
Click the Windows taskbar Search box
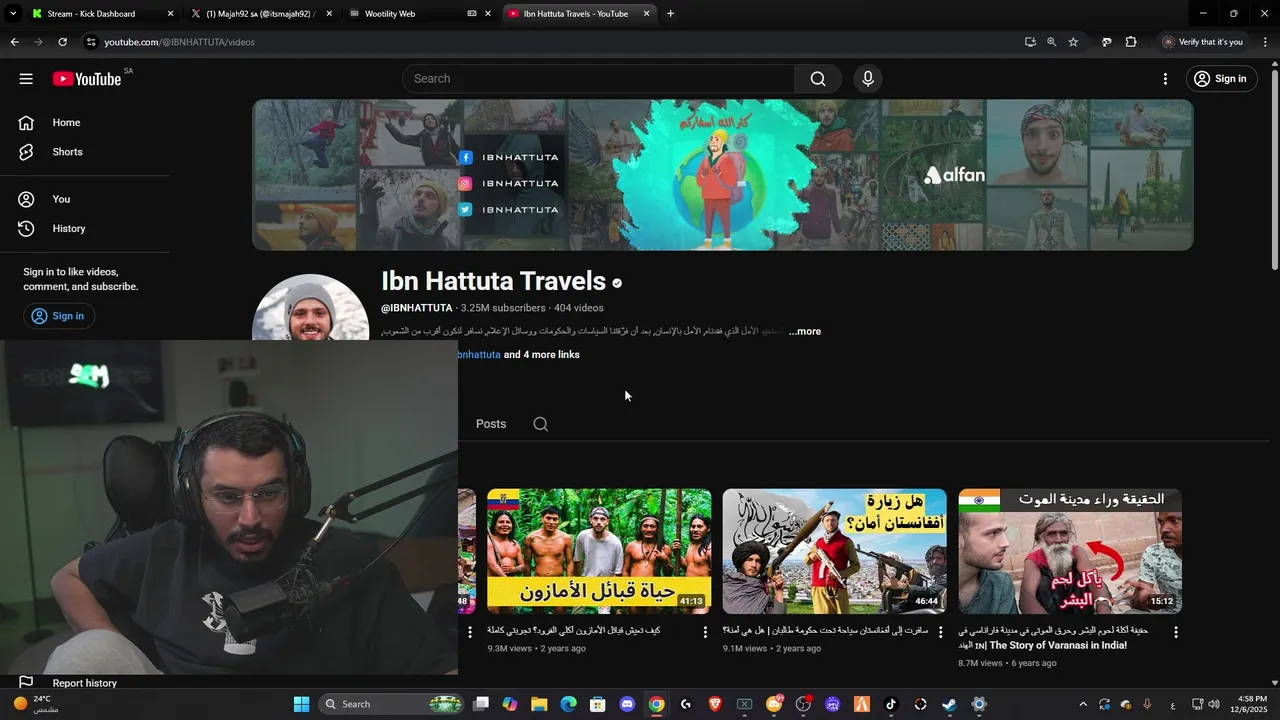click(x=393, y=704)
